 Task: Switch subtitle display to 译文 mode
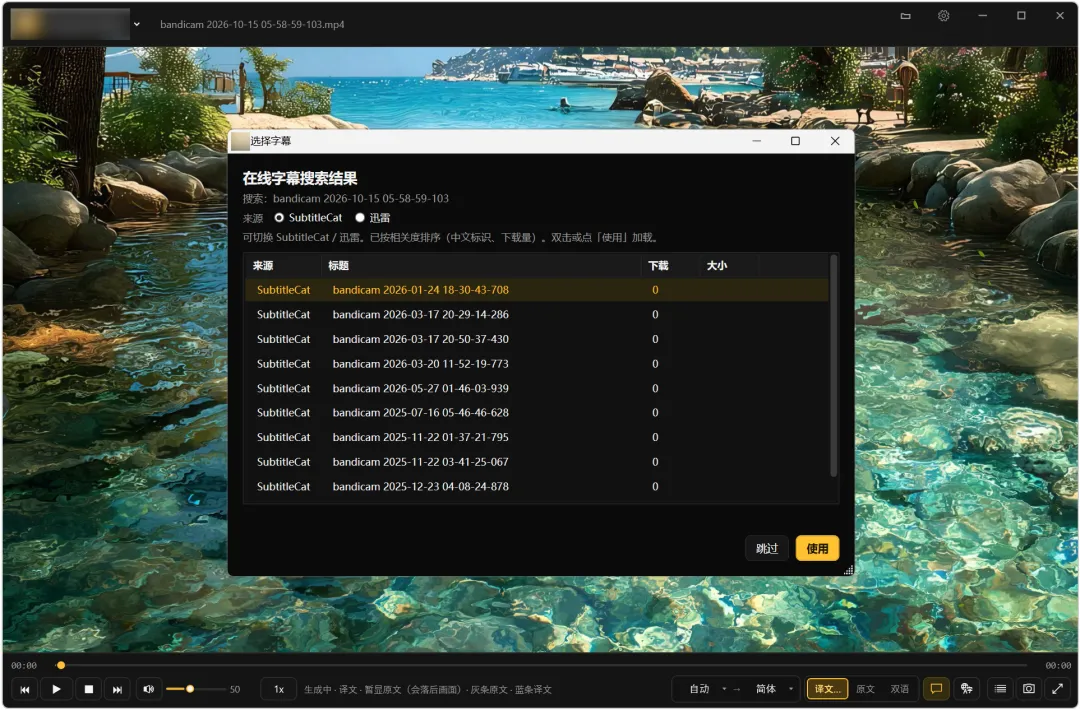tap(827, 689)
